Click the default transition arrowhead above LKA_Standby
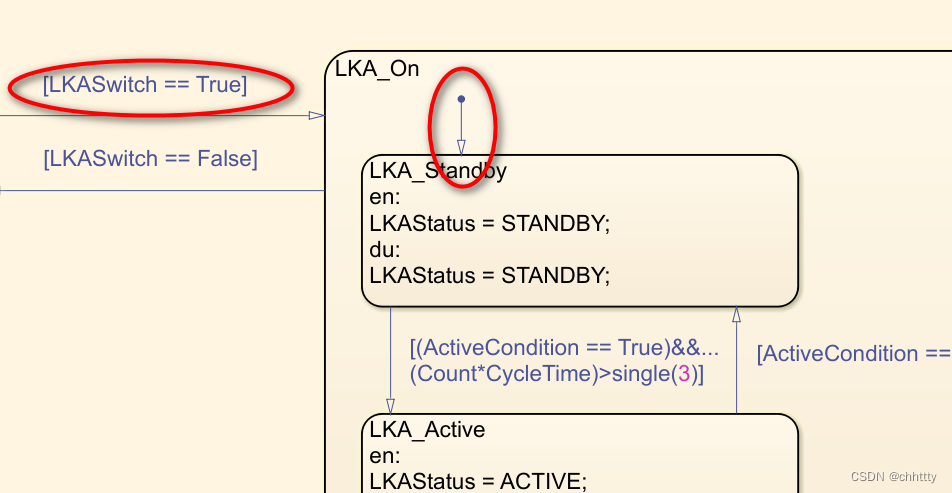952x493 pixels. coord(461,146)
